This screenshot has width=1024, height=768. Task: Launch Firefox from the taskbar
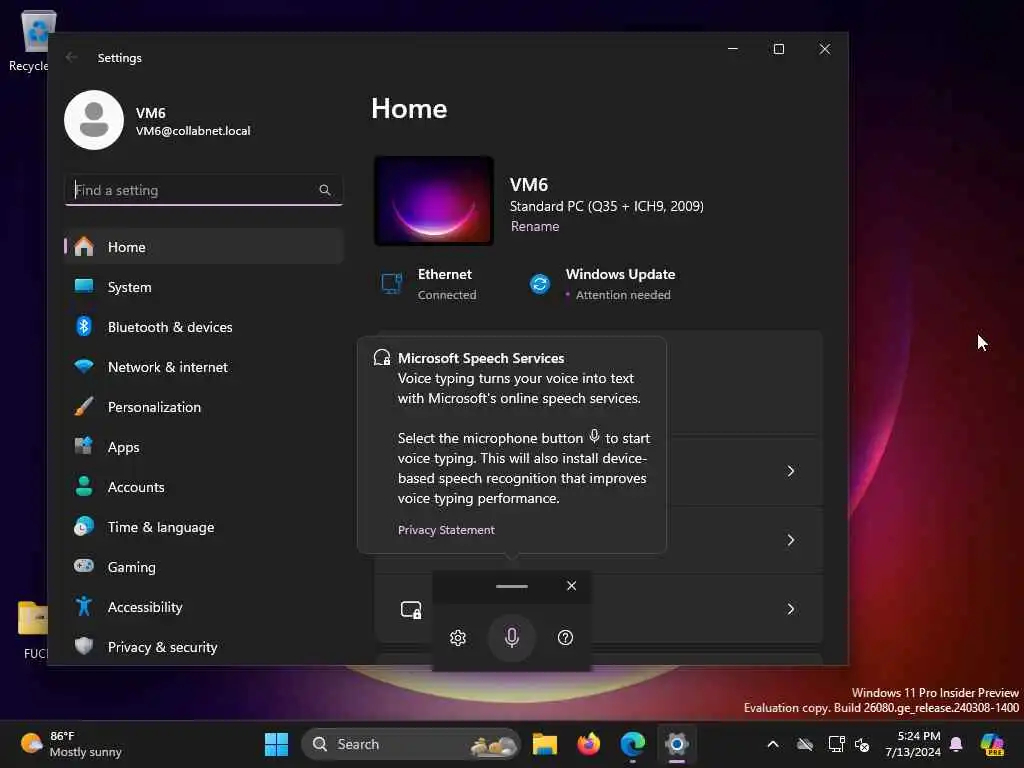588,744
